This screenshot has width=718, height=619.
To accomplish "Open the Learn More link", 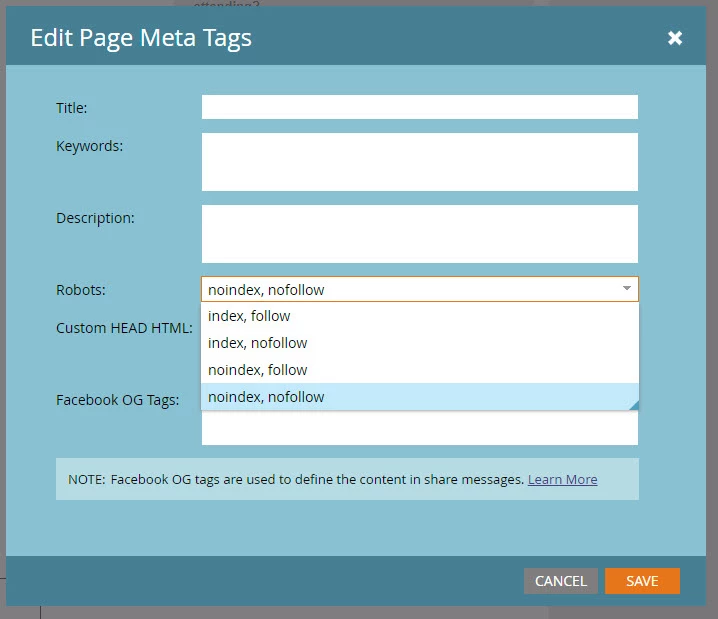I will 562,479.
